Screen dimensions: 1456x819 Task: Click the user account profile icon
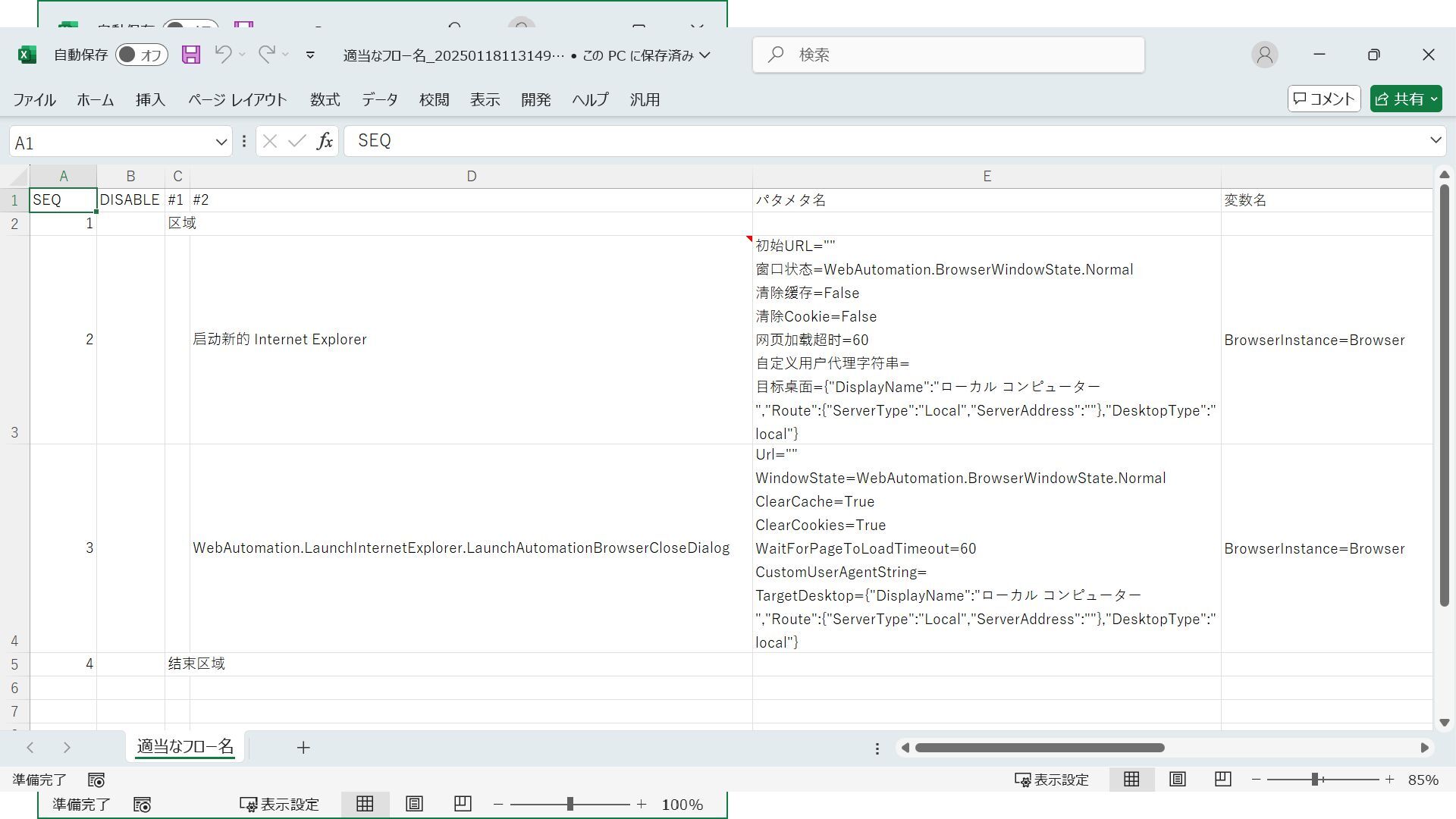(x=1264, y=55)
